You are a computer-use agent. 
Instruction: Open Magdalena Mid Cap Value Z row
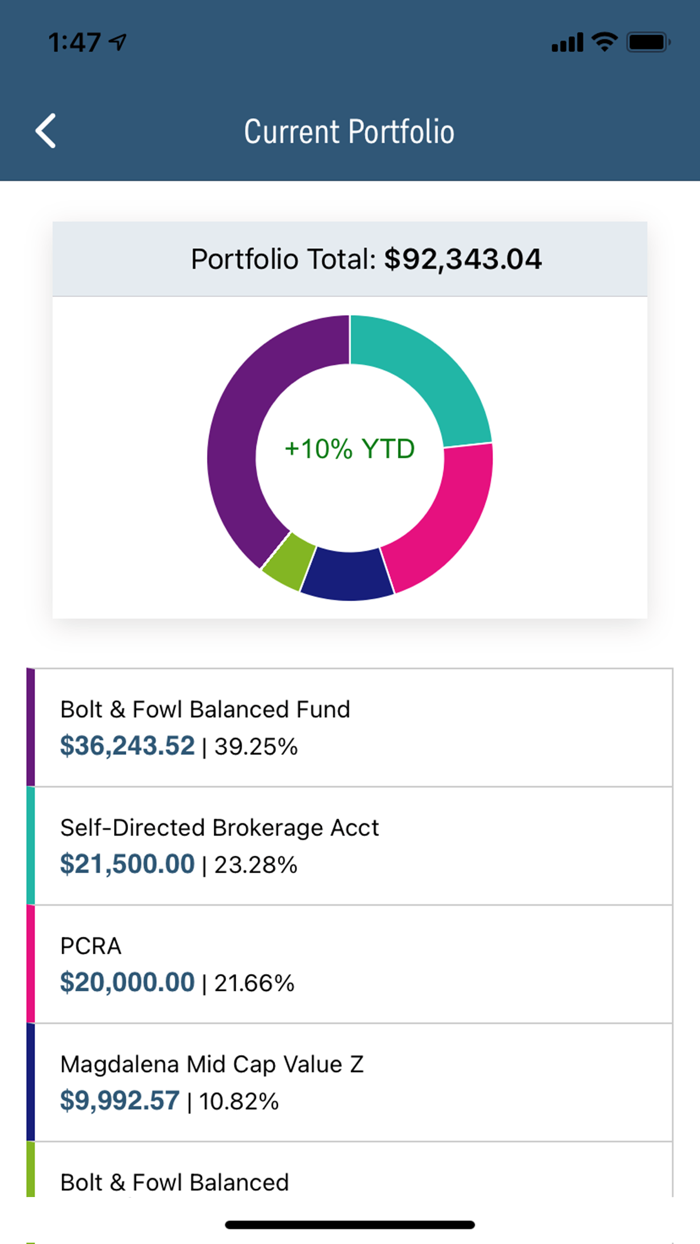[350, 1082]
